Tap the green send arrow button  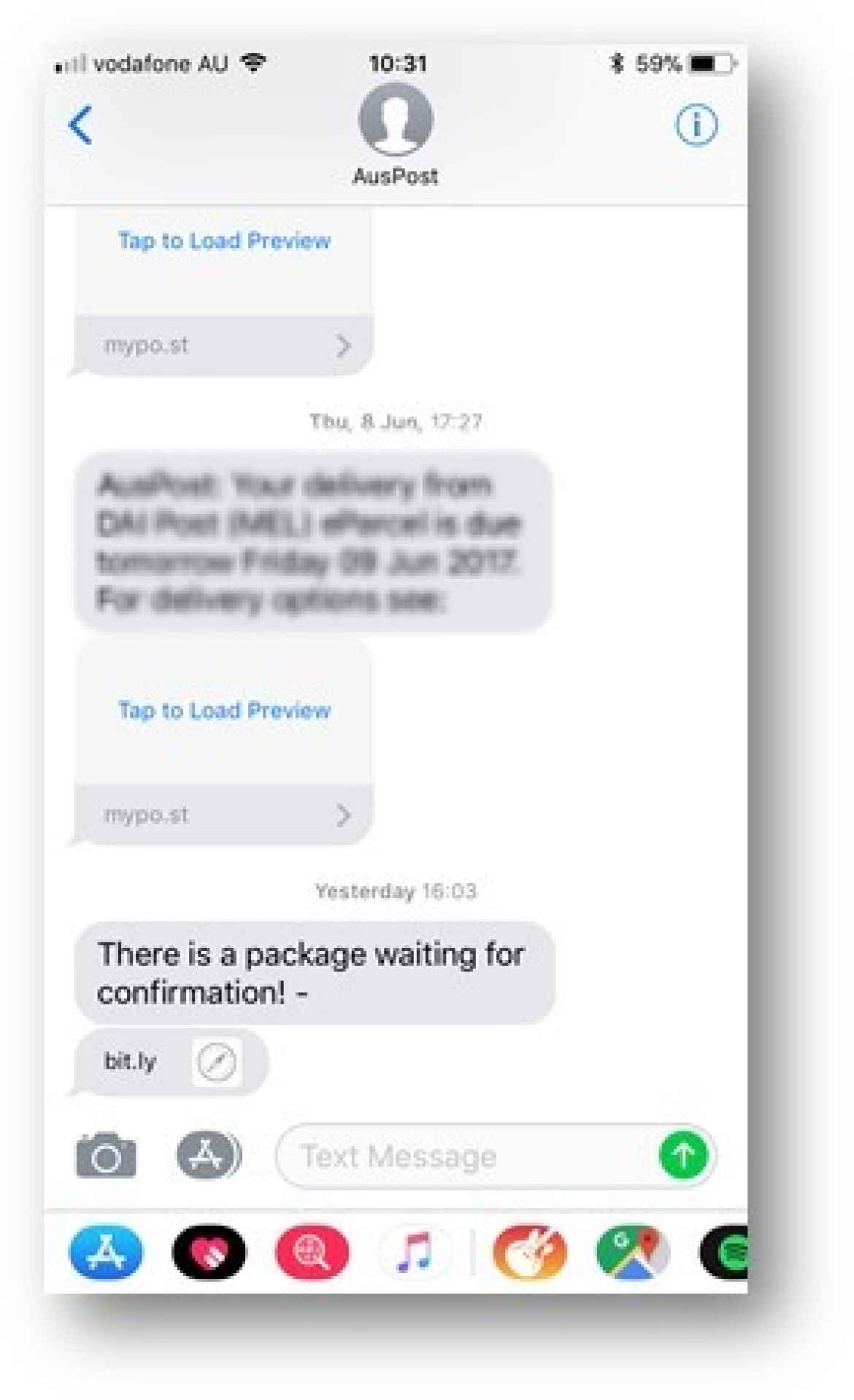684,1155
